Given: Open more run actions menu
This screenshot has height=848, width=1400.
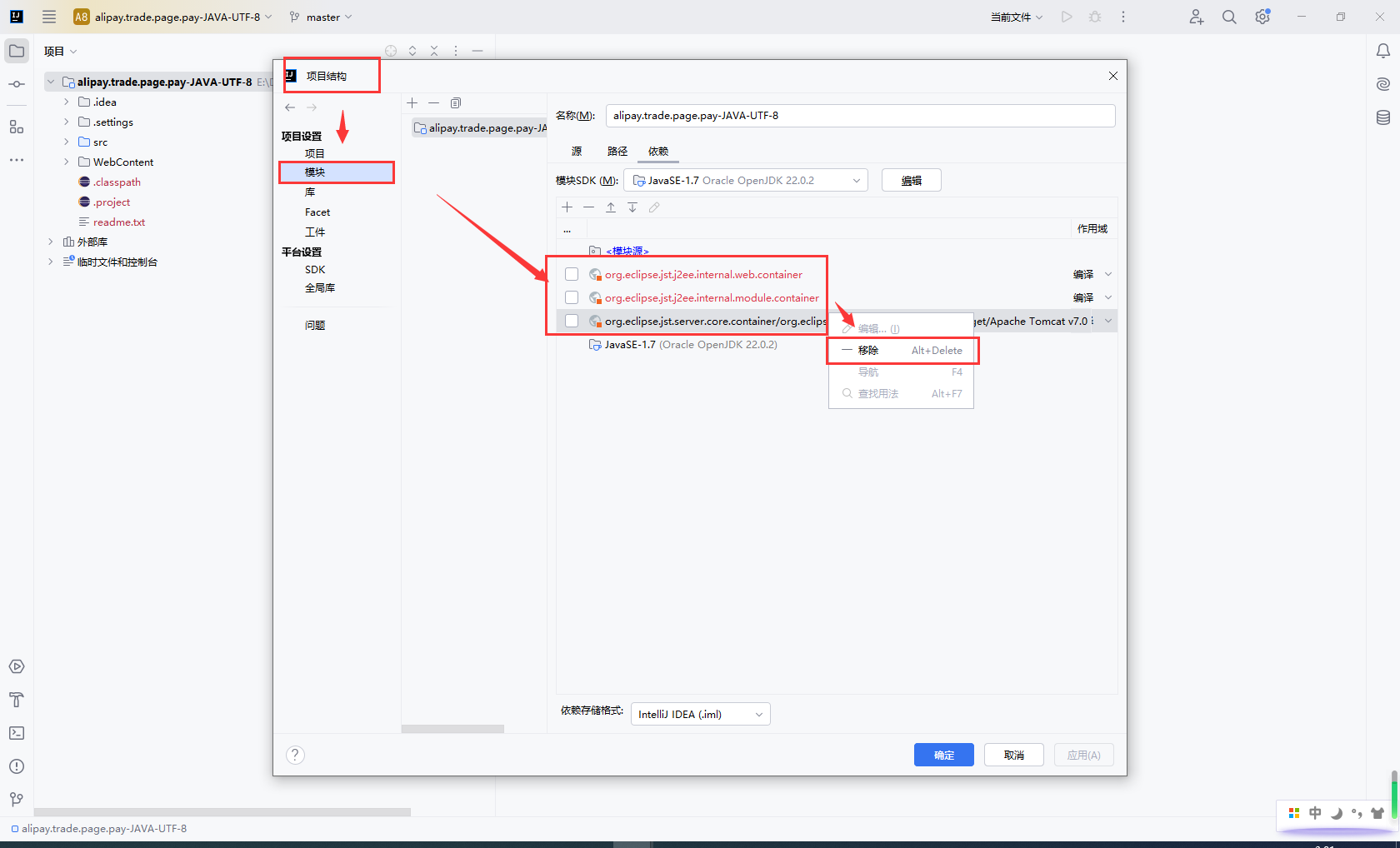Looking at the screenshot, I should pyautogui.click(x=1123, y=17).
